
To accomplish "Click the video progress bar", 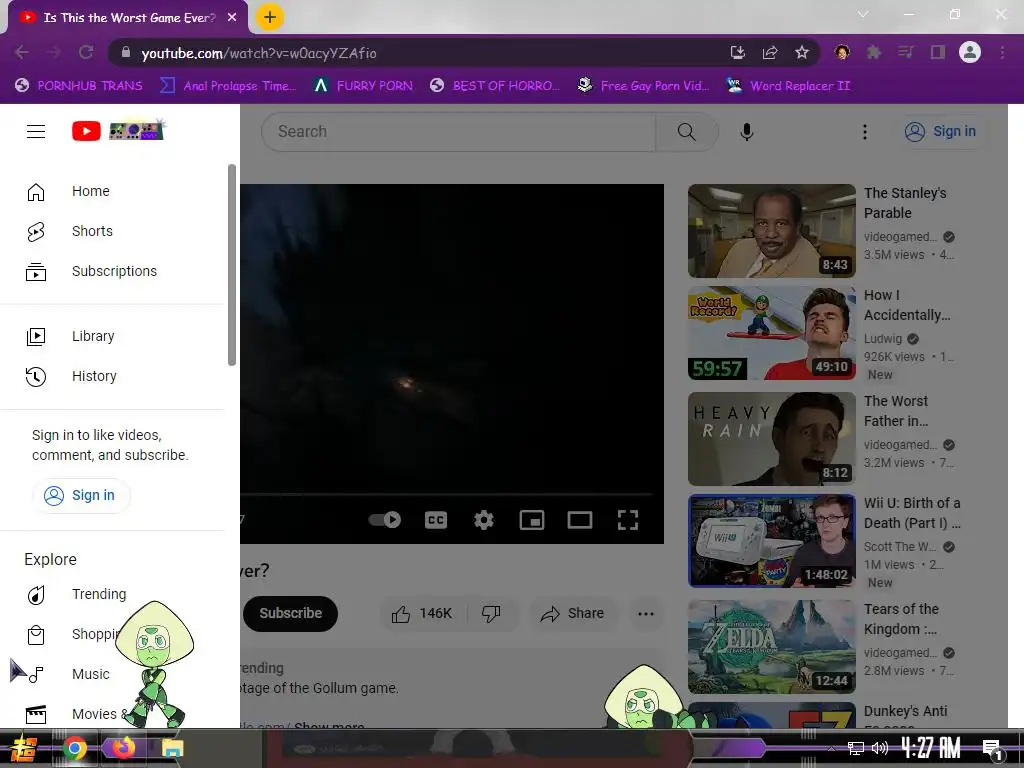I will (x=447, y=494).
